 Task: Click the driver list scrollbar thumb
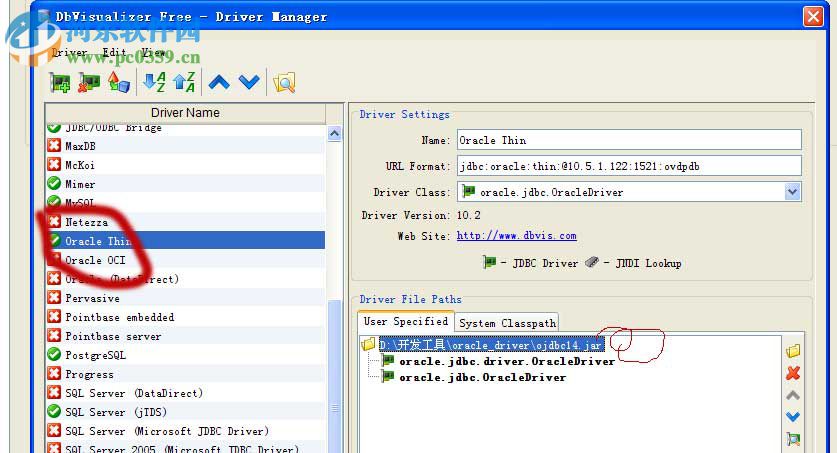[x=335, y=376]
